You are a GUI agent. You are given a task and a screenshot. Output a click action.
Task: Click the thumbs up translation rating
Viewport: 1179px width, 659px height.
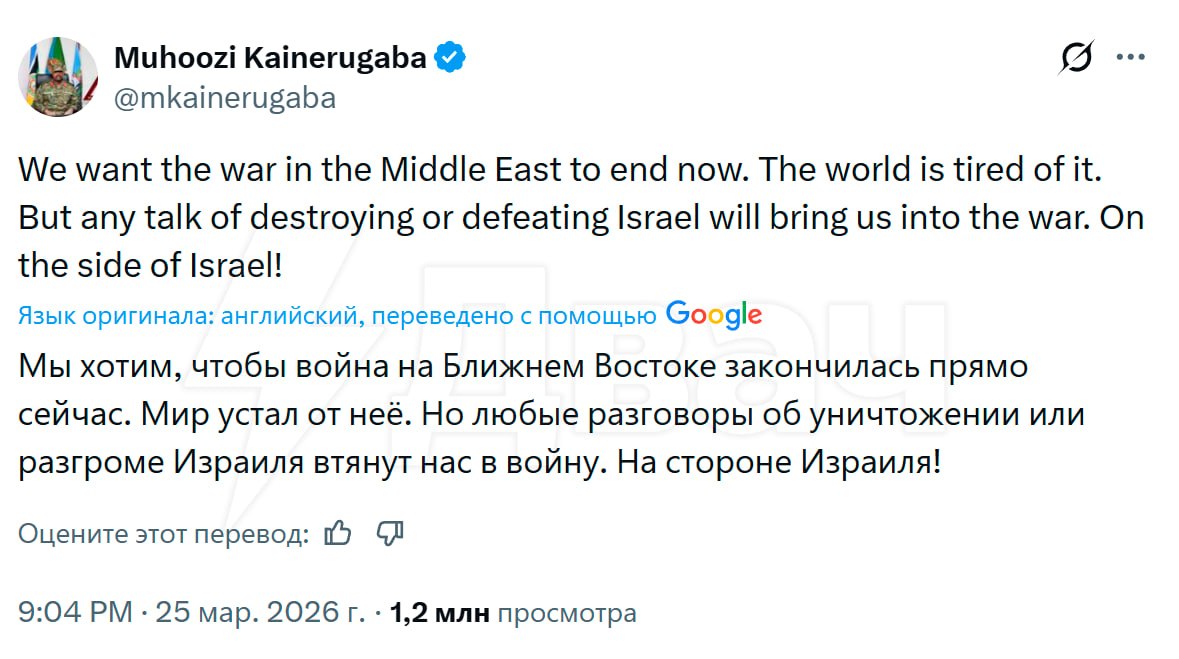[x=339, y=534]
